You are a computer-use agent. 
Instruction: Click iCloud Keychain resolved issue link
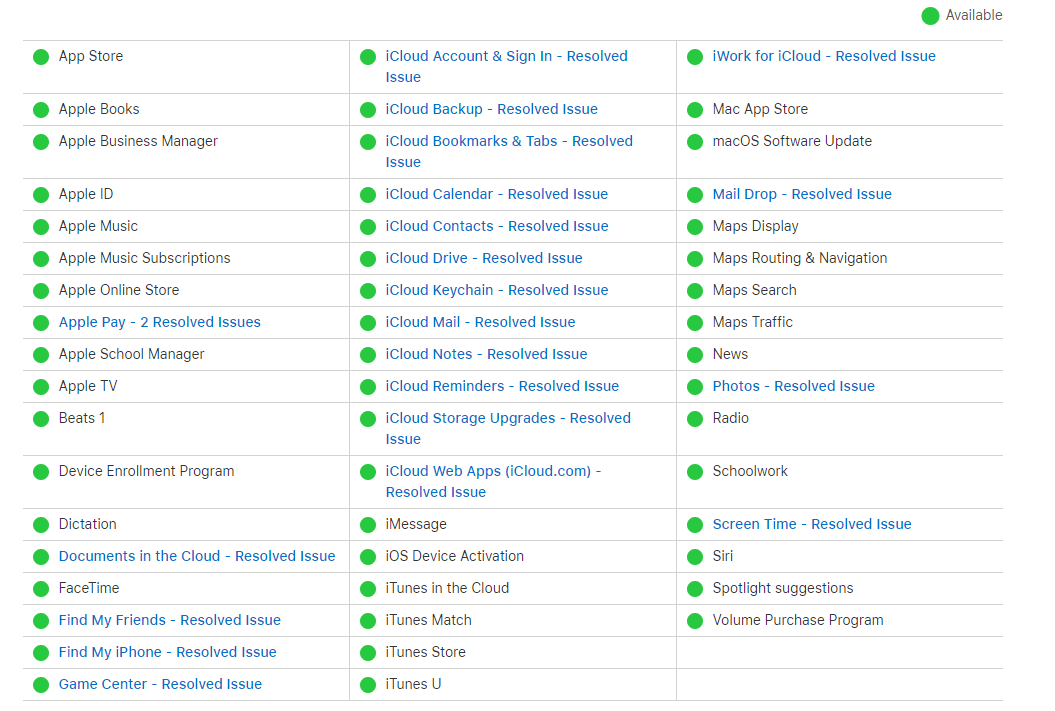[497, 291]
